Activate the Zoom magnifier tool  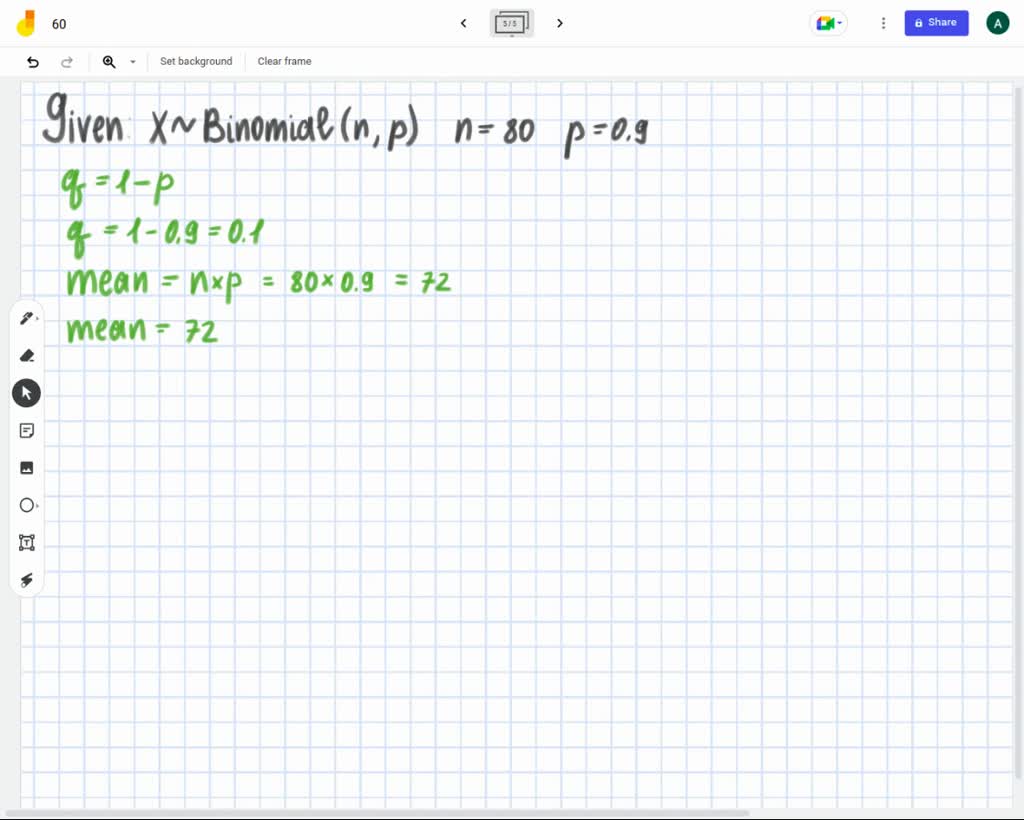point(109,61)
